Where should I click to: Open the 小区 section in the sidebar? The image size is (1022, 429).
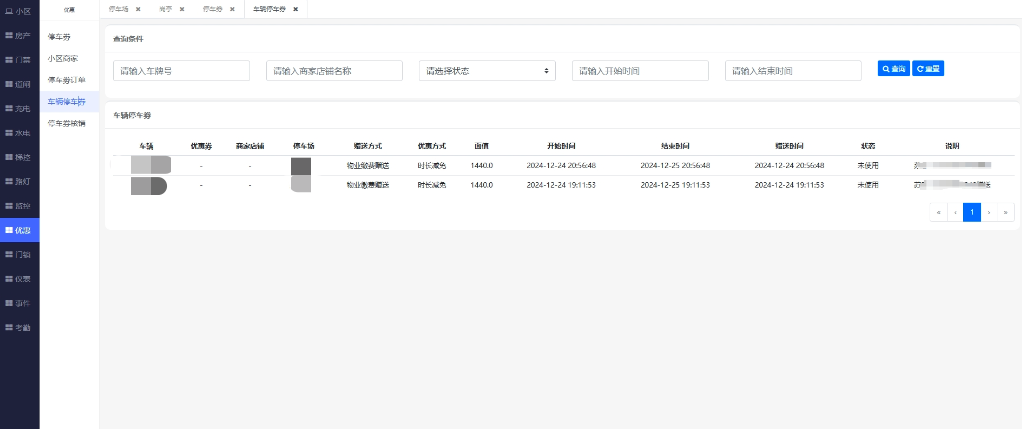pos(19,10)
